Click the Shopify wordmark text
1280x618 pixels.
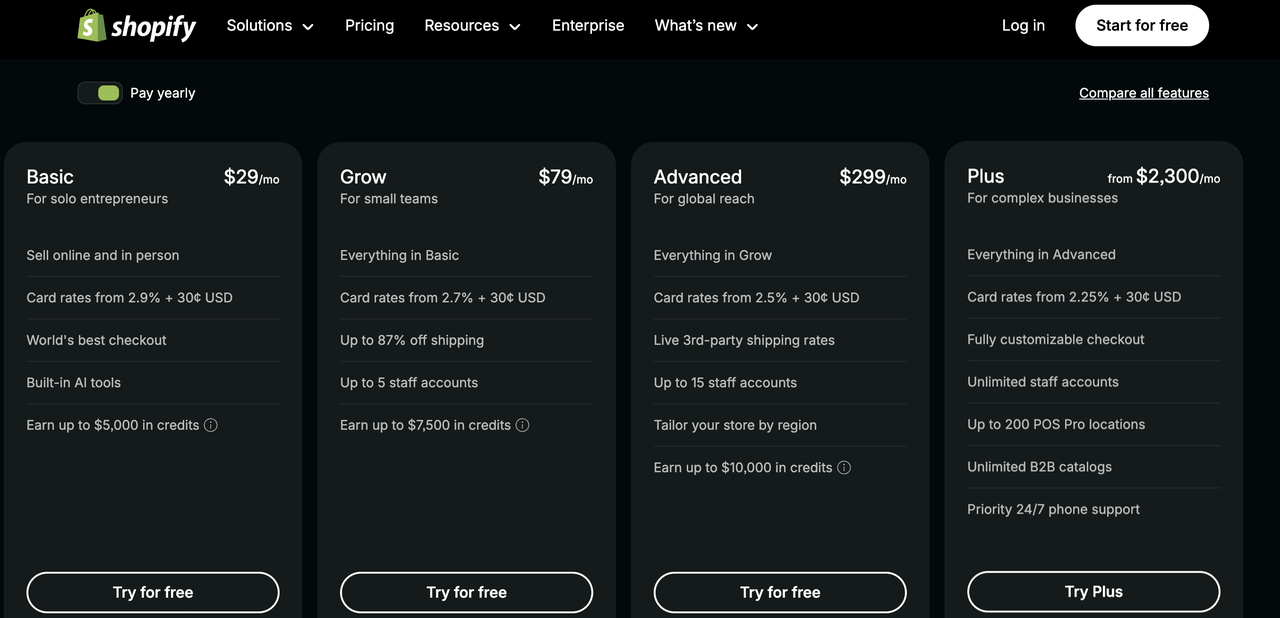tap(153, 27)
